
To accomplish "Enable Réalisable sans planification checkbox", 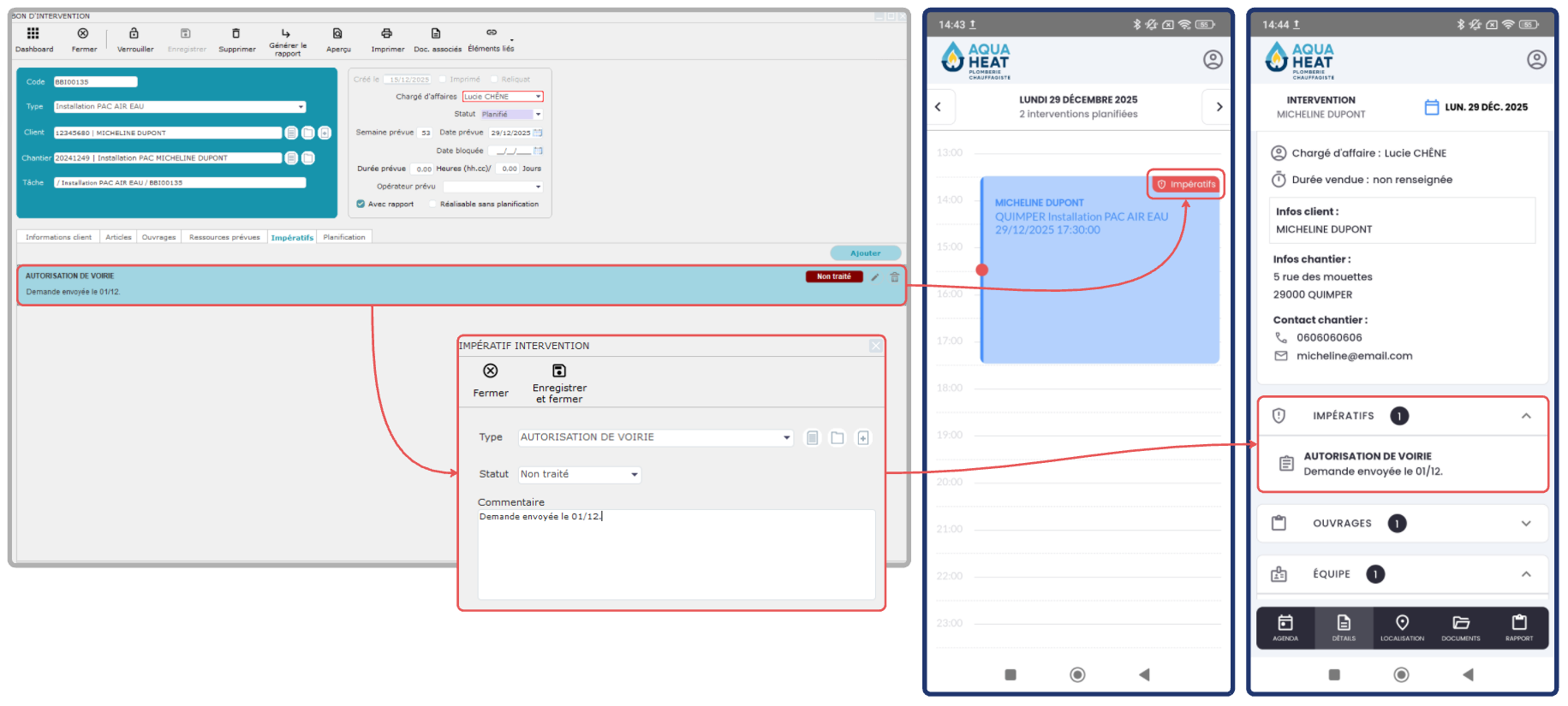I will pyautogui.click(x=432, y=205).
